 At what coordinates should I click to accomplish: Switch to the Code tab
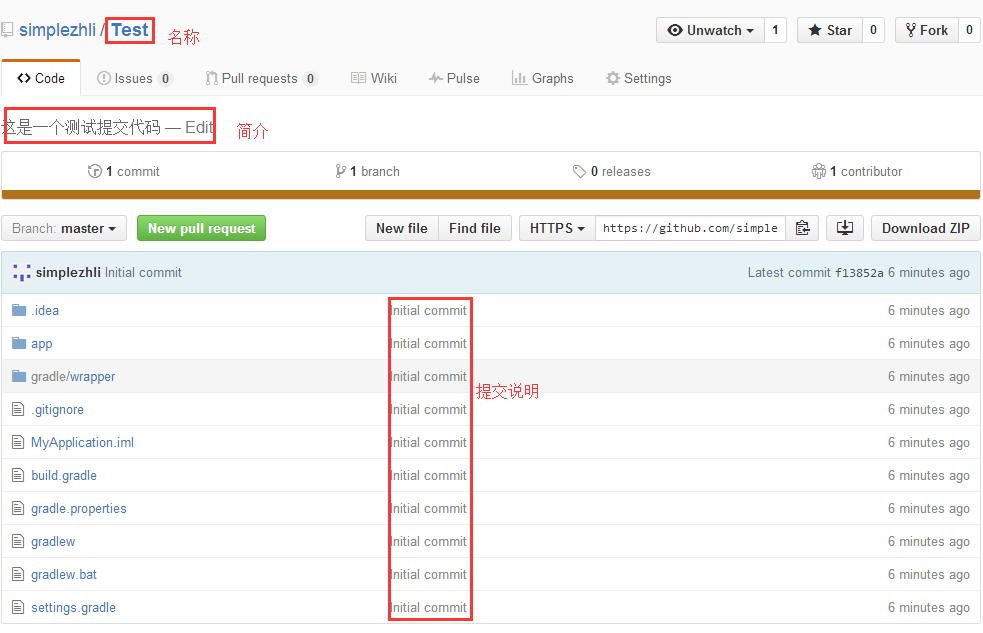pos(41,78)
